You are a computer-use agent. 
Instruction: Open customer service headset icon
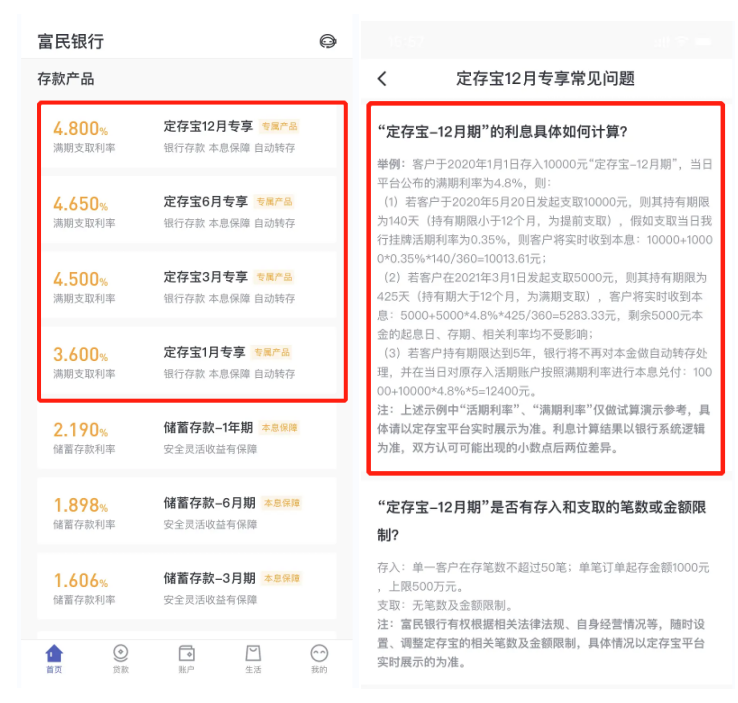tap(328, 41)
